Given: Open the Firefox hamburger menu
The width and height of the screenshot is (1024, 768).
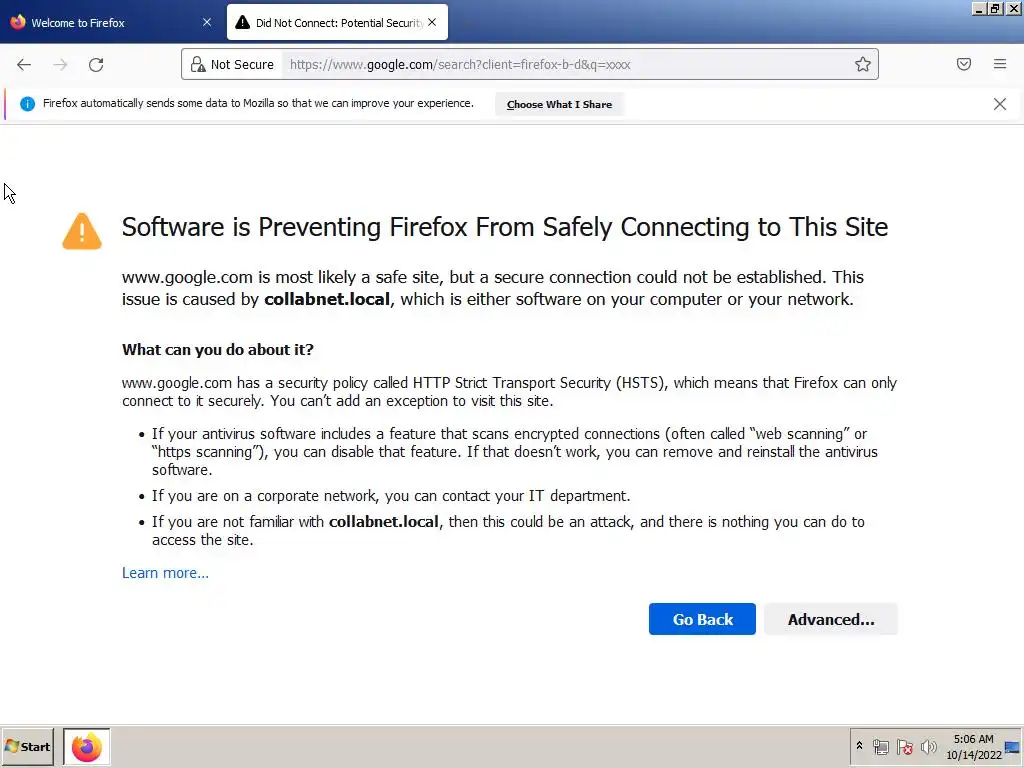Looking at the screenshot, I should (x=1000, y=64).
